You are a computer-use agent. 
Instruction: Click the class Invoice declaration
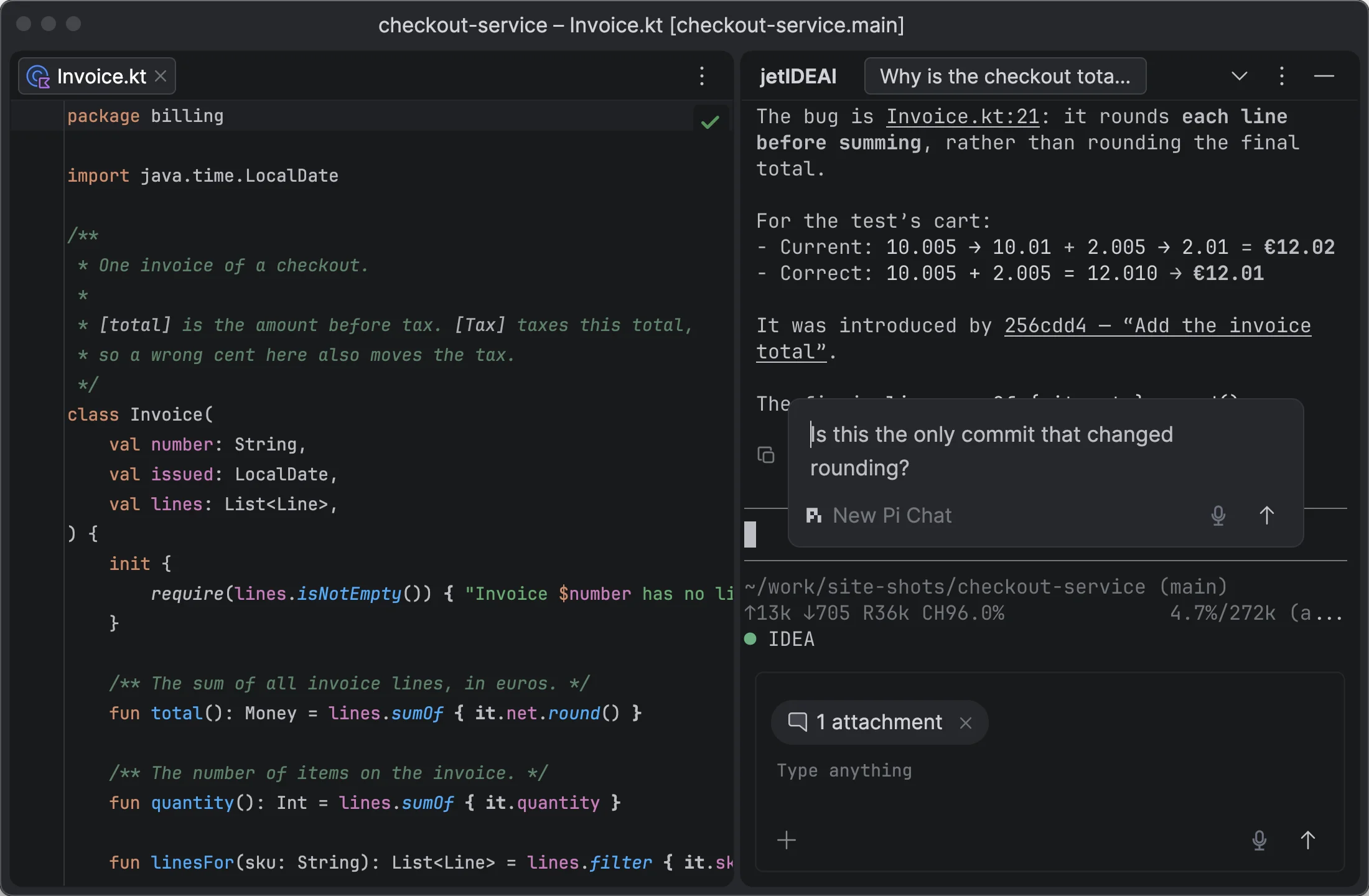point(141,414)
